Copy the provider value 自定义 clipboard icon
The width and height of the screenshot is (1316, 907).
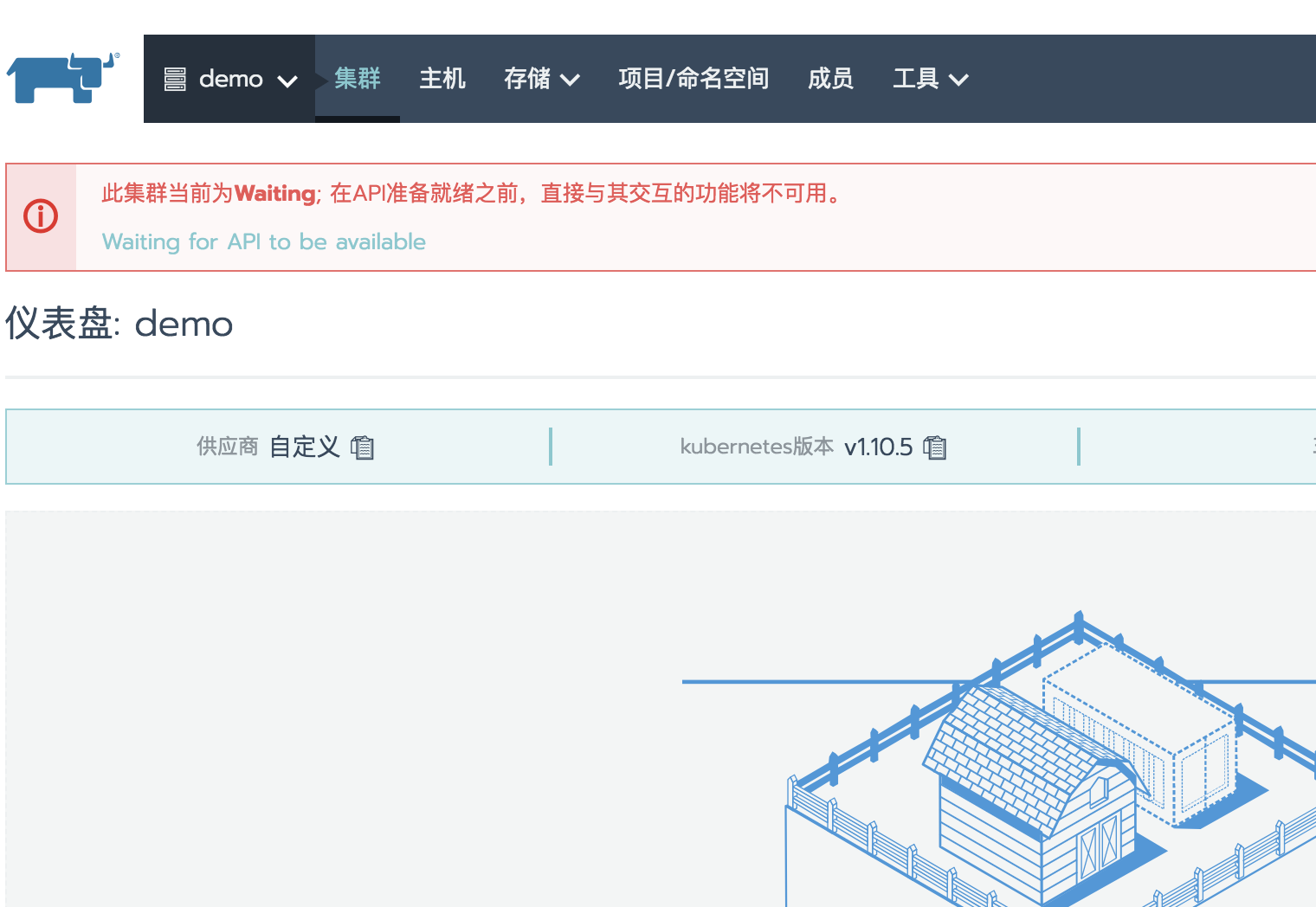362,447
